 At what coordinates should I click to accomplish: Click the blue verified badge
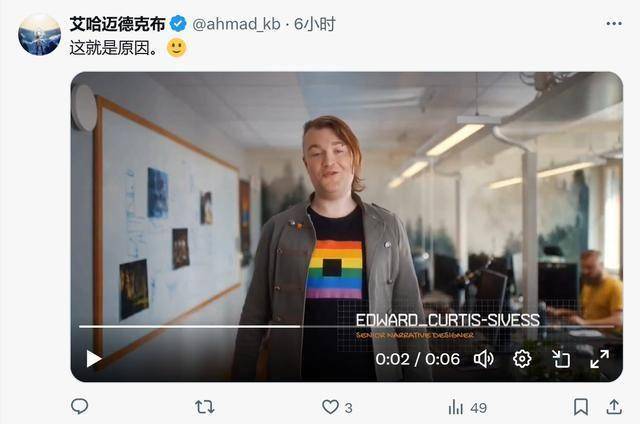[x=178, y=24]
